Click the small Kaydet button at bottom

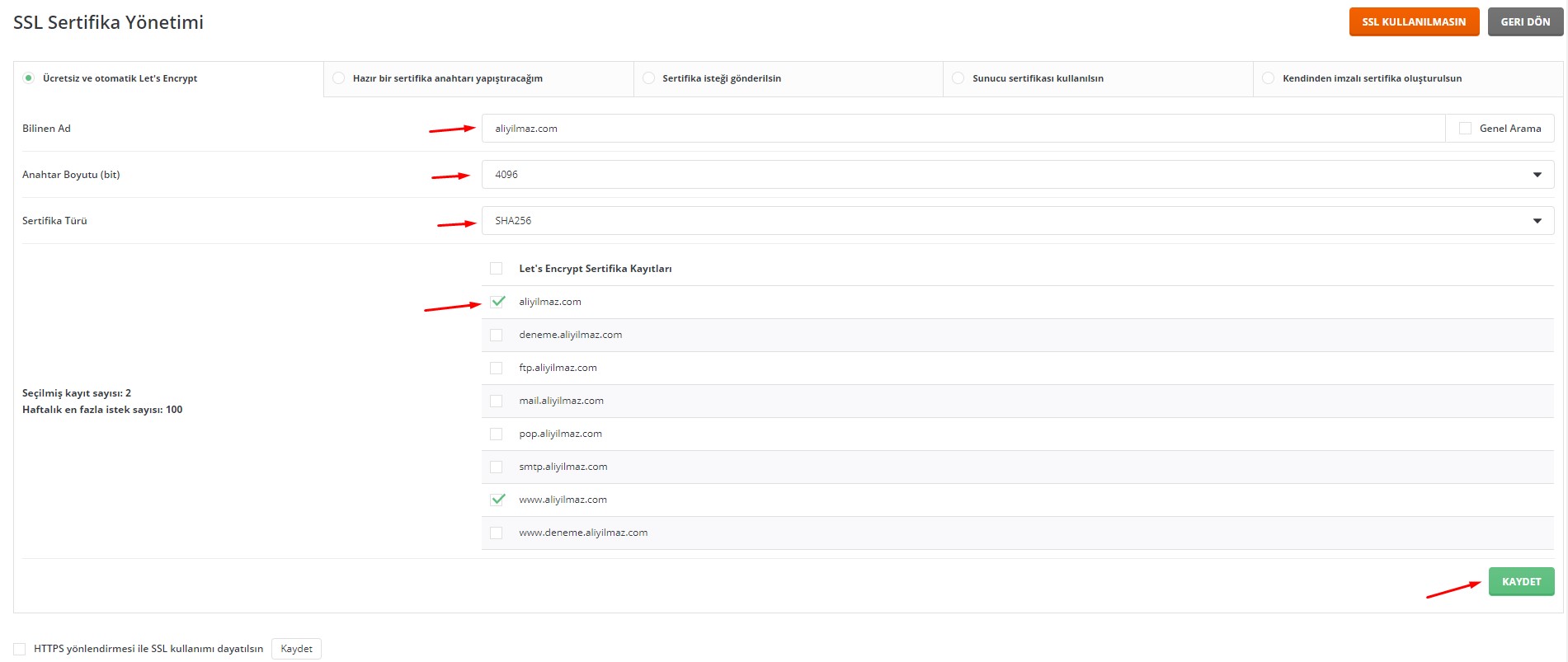click(x=296, y=649)
